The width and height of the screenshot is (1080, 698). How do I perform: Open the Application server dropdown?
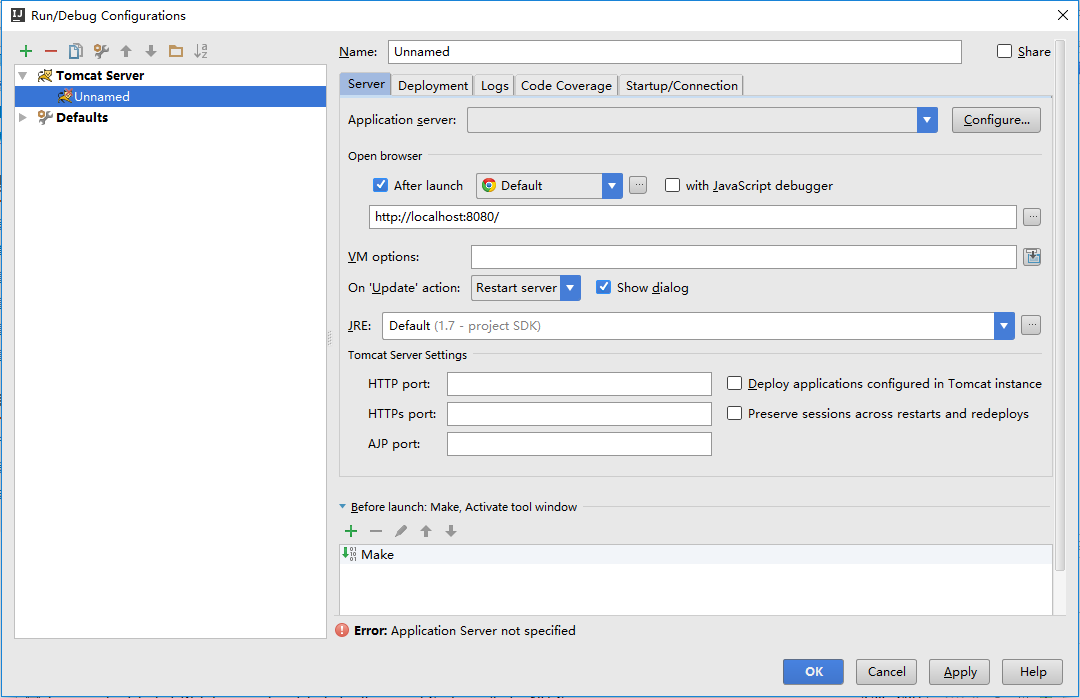point(927,120)
